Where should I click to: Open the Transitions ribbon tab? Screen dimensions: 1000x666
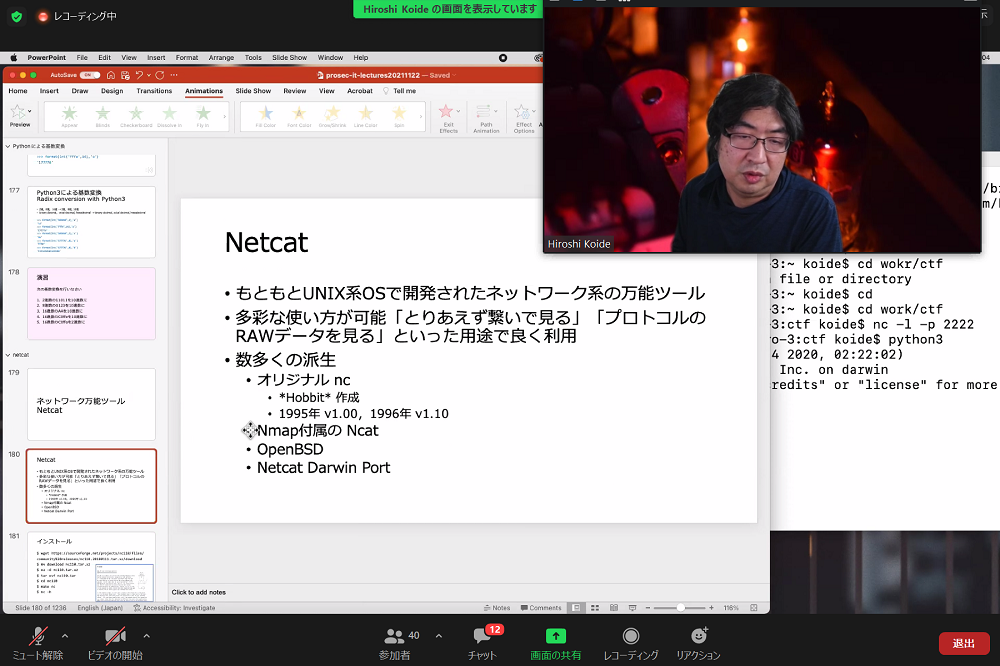(x=154, y=91)
